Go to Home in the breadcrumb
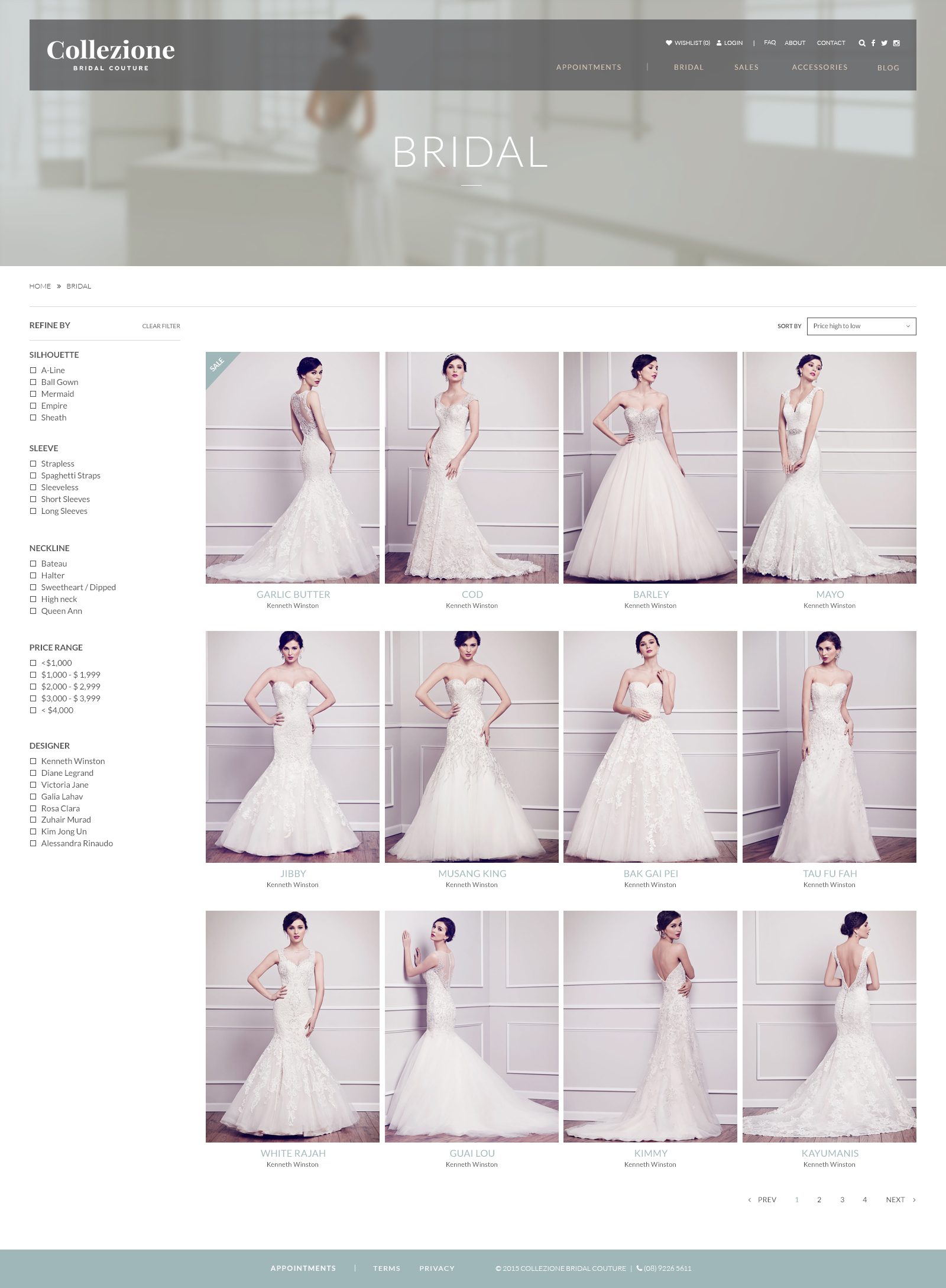Image resolution: width=946 pixels, height=1288 pixels. coord(40,286)
